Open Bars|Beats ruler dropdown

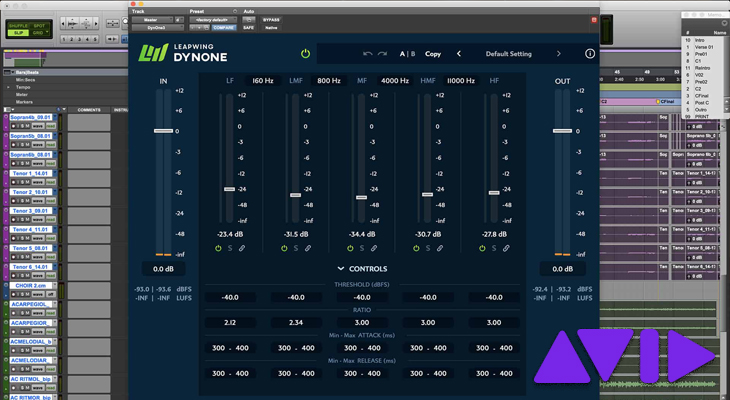(13, 72)
